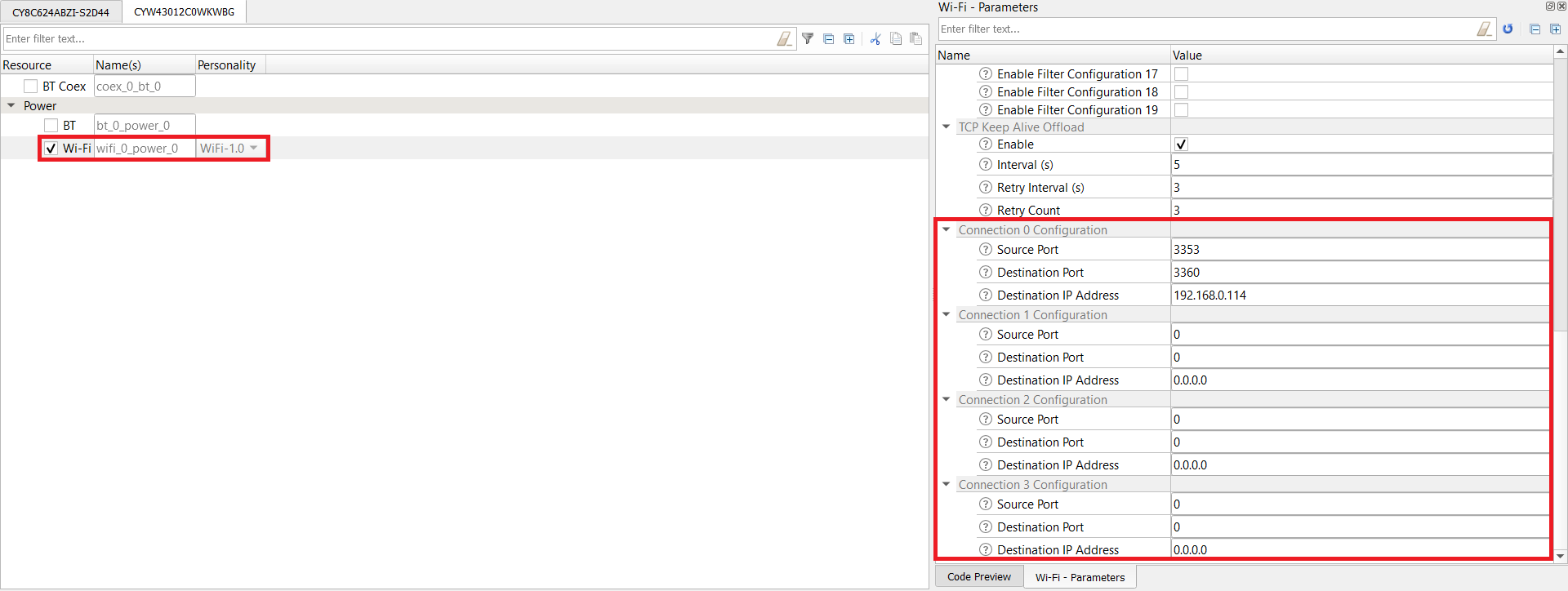Show help for Retry Interval (s) parameter

(x=986, y=187)
